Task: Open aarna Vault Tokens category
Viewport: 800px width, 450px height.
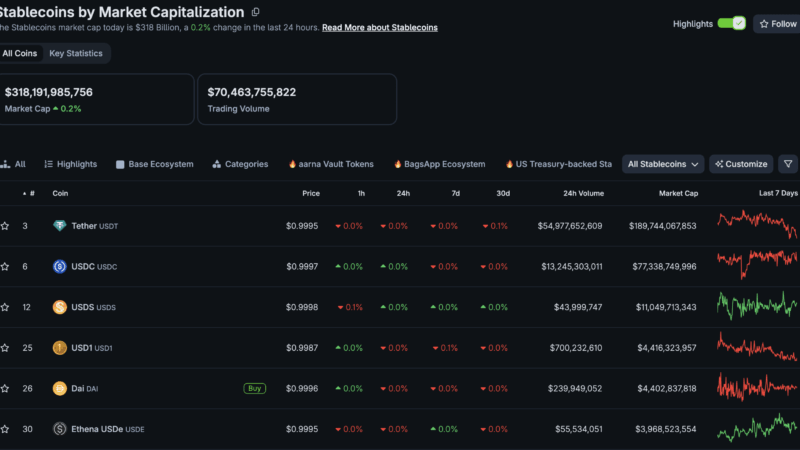Action: [331, 164]
